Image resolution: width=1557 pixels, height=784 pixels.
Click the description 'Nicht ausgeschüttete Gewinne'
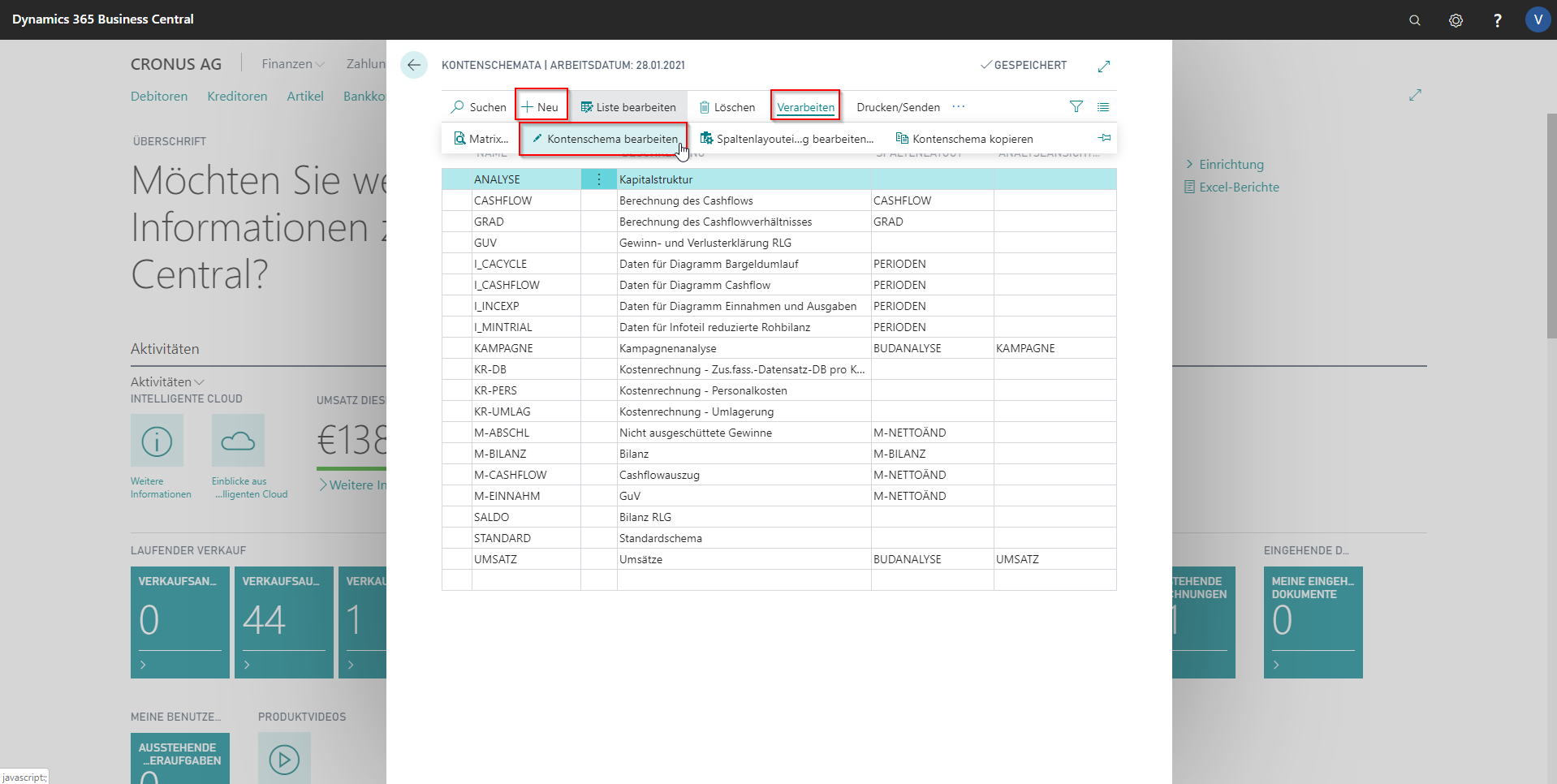click(x=696, y=433)
